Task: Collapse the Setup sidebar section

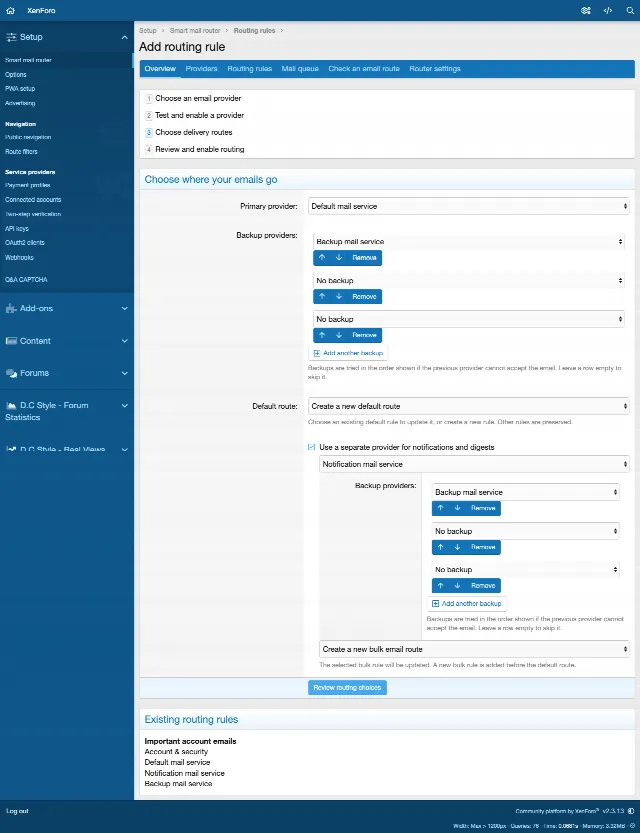Action: coord(124,37)
